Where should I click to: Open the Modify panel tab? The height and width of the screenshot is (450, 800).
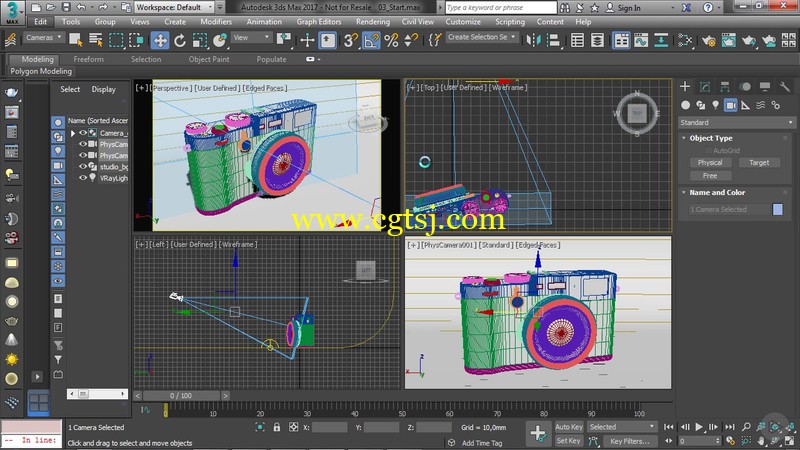(705, 87)
